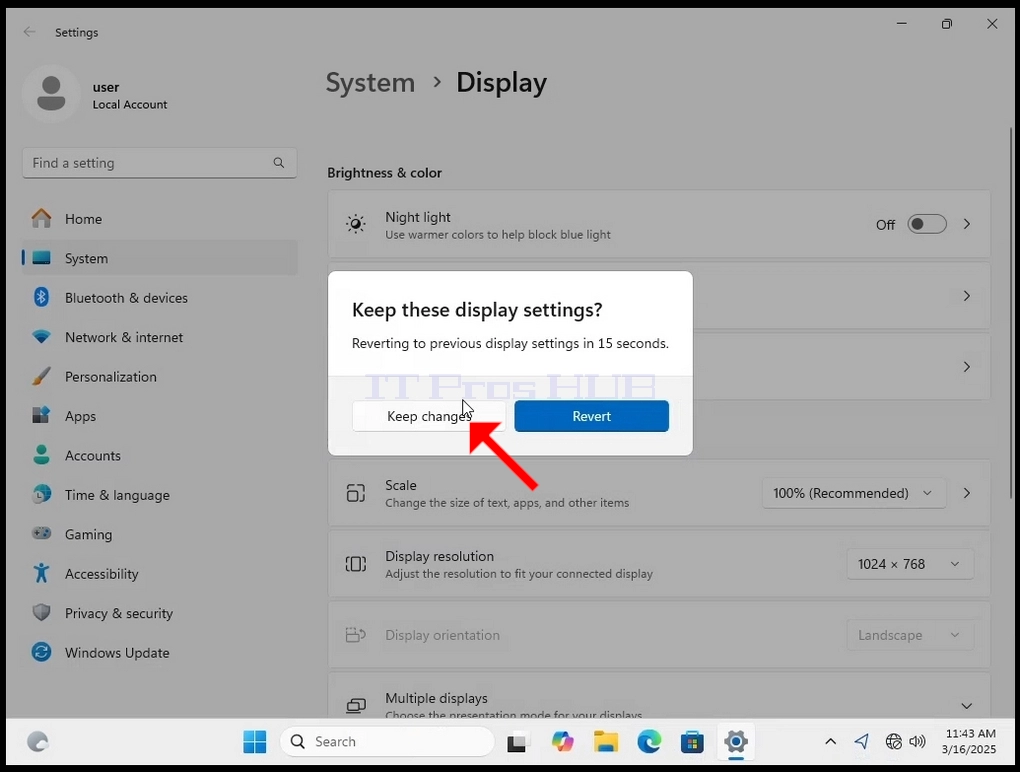Click the Revert button
1020x772 pixels.
point(591,416)
